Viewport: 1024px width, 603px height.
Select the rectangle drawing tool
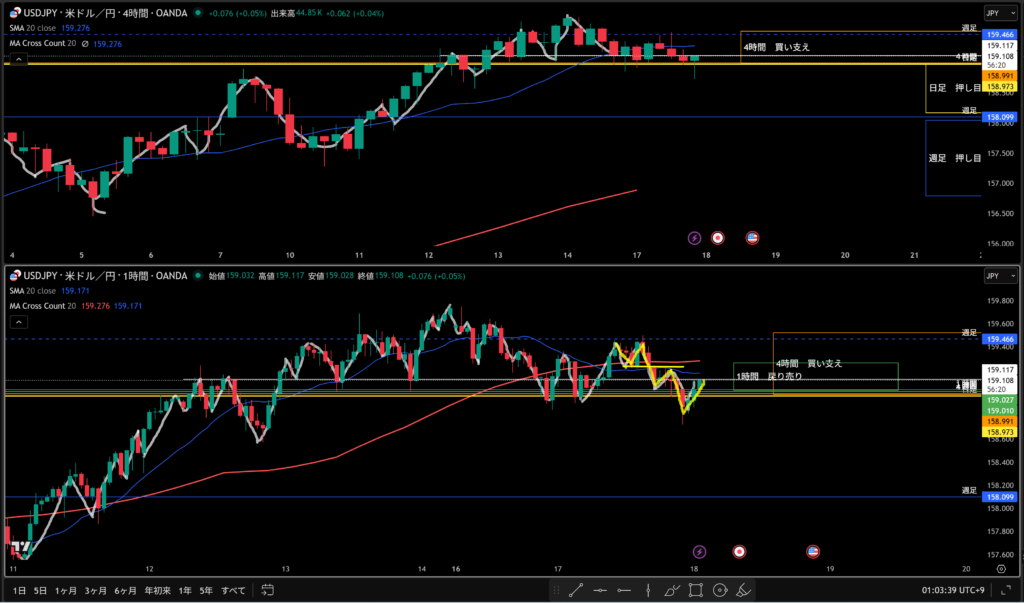click(696, 591)
